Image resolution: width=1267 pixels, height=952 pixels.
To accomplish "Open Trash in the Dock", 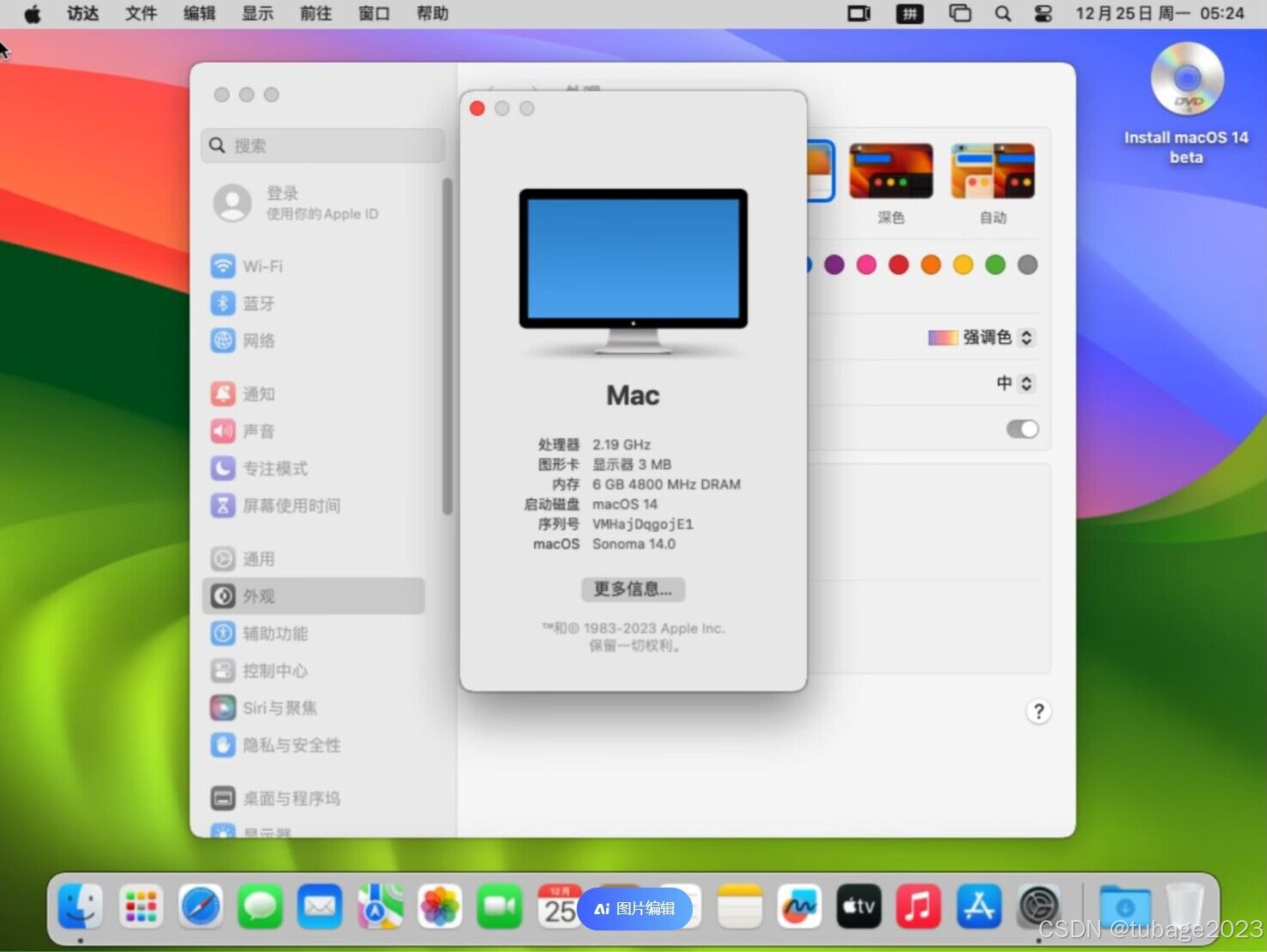I will [x=1185, y=906].
